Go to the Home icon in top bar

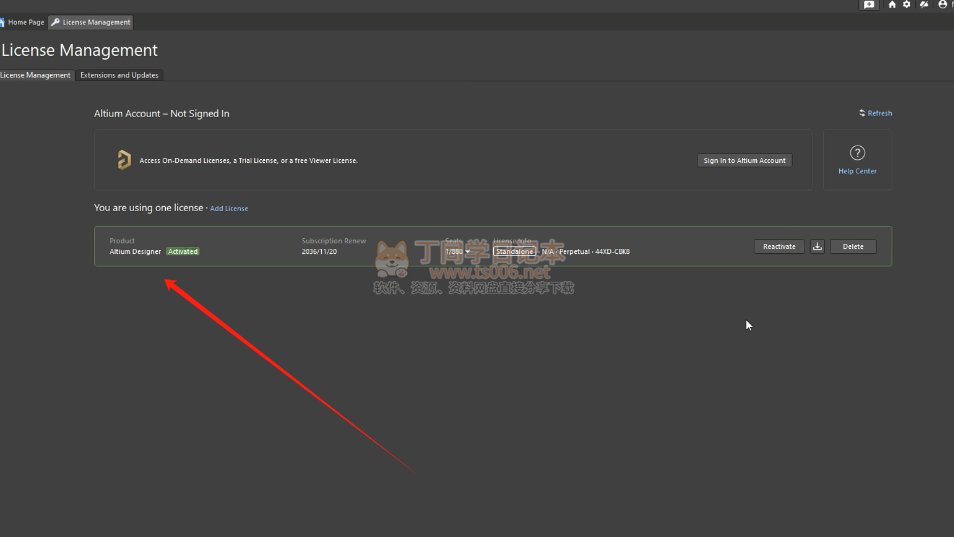[892, 4]
